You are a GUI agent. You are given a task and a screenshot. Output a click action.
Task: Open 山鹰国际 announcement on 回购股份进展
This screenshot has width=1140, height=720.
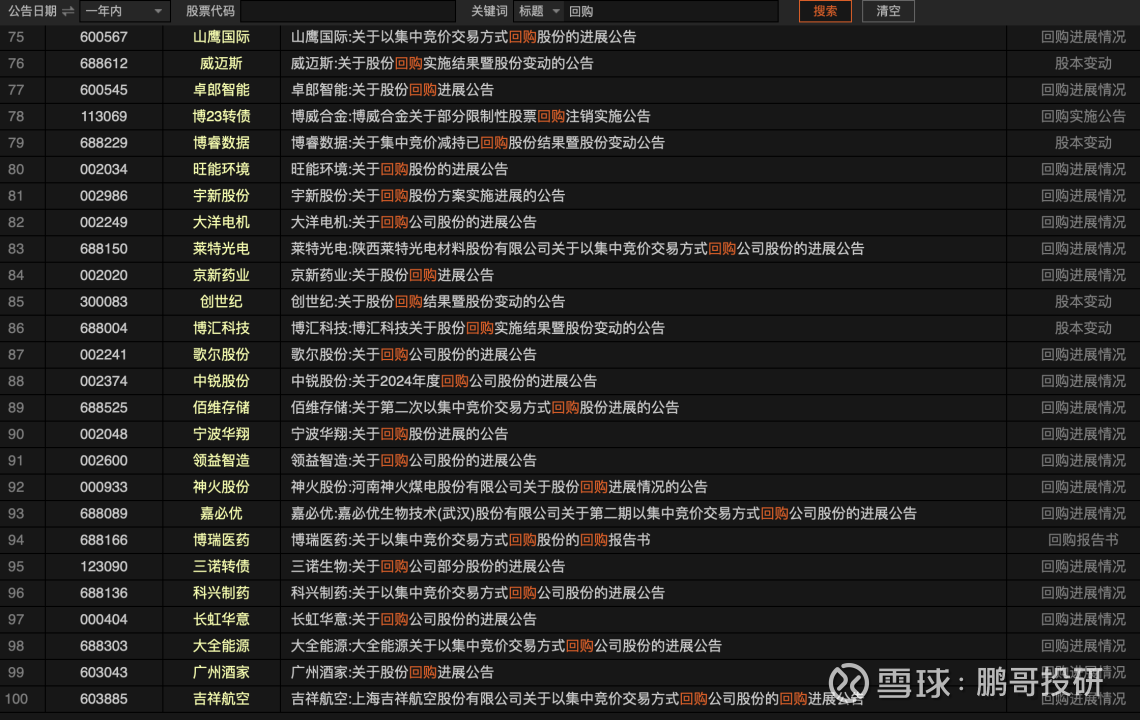pos(463,37)
